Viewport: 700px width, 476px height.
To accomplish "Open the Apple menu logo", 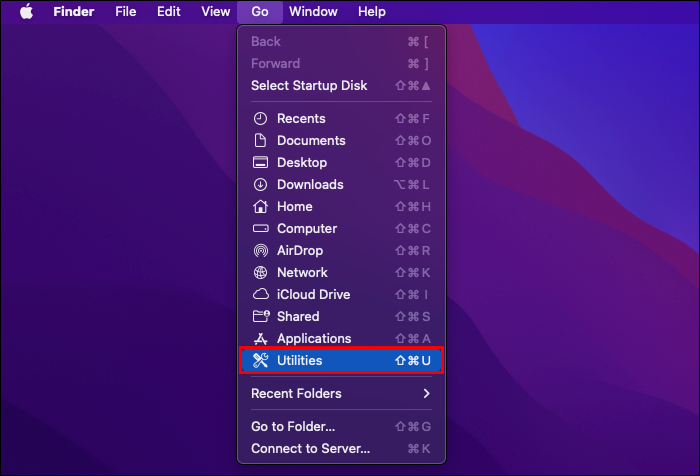I will [27, 12].
